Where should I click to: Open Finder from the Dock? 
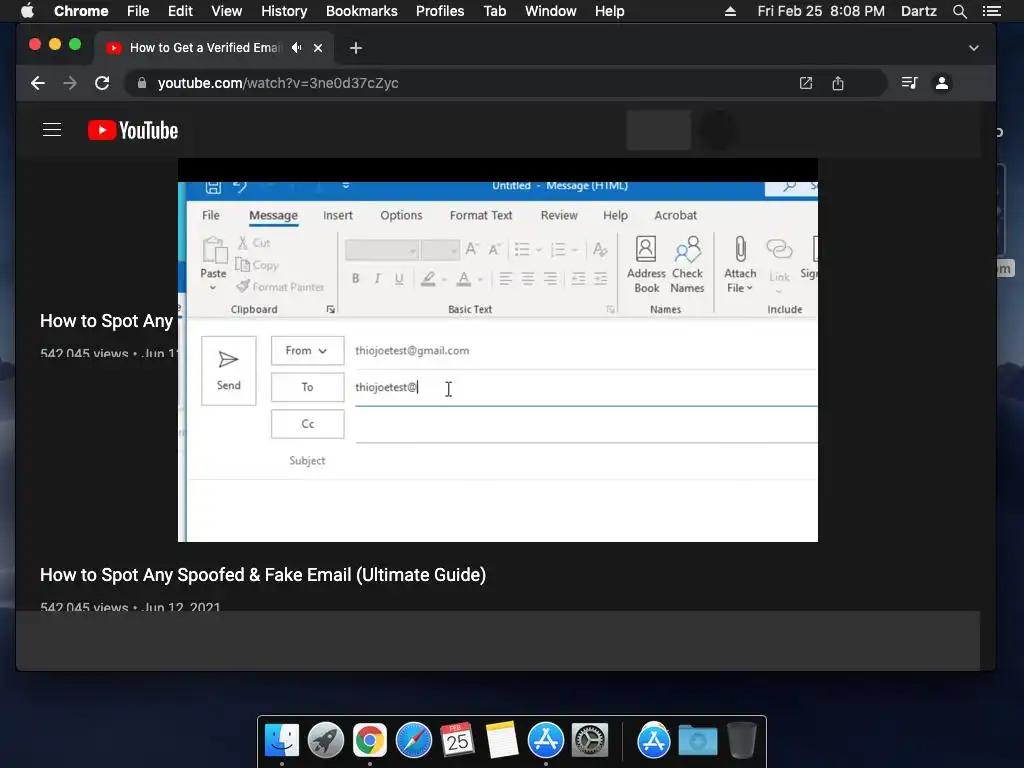(x=282, y=741)
